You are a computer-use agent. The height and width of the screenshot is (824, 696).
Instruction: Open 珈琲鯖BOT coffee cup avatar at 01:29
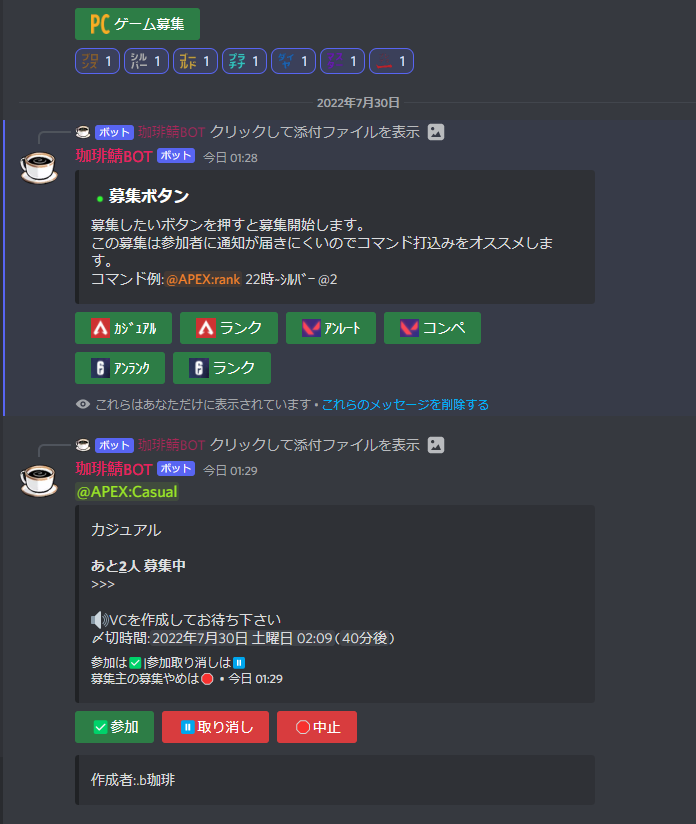[39, 480]
